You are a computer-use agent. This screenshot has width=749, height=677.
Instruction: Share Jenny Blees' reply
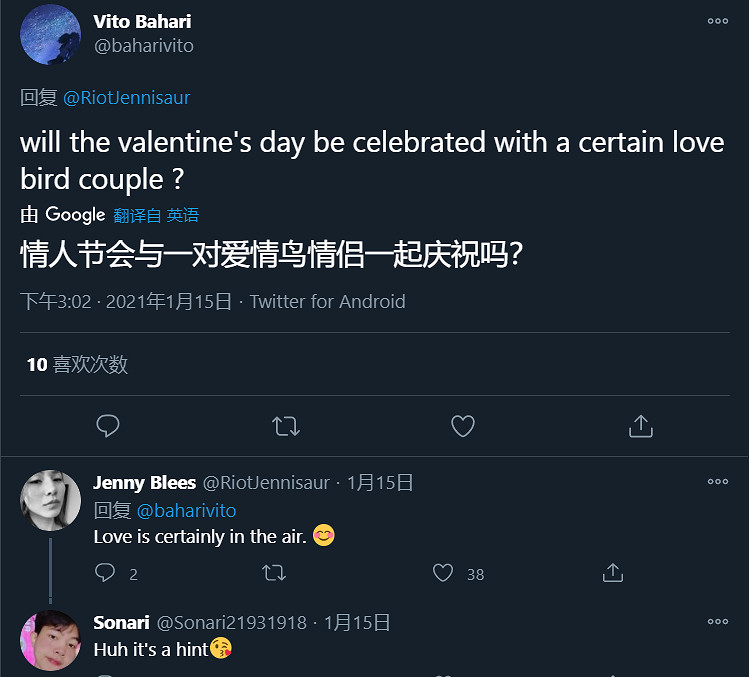click(x=613, y=573)
